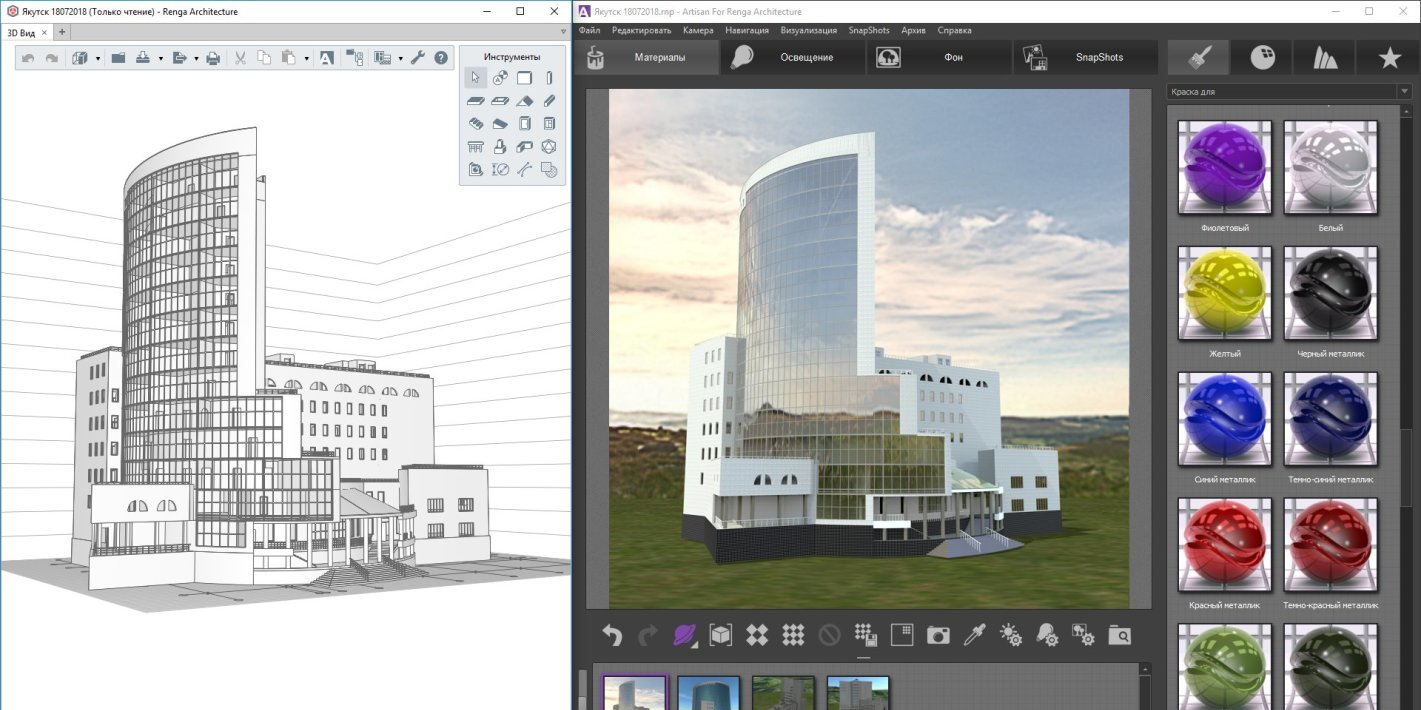The height and width of the screenshot is (710, 1421).
Task: Open the Краска для dropdown
Action: tap(1403, 90)
